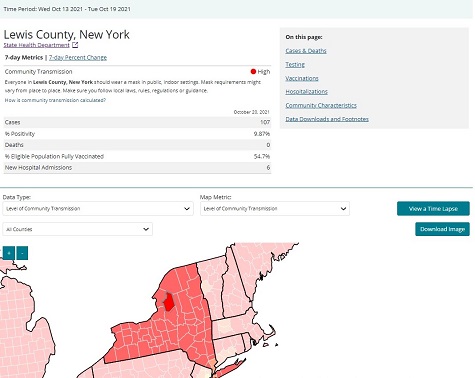Open State Health Department link
The height and width of the screenshot is (378, 475).
coord(37,45)
